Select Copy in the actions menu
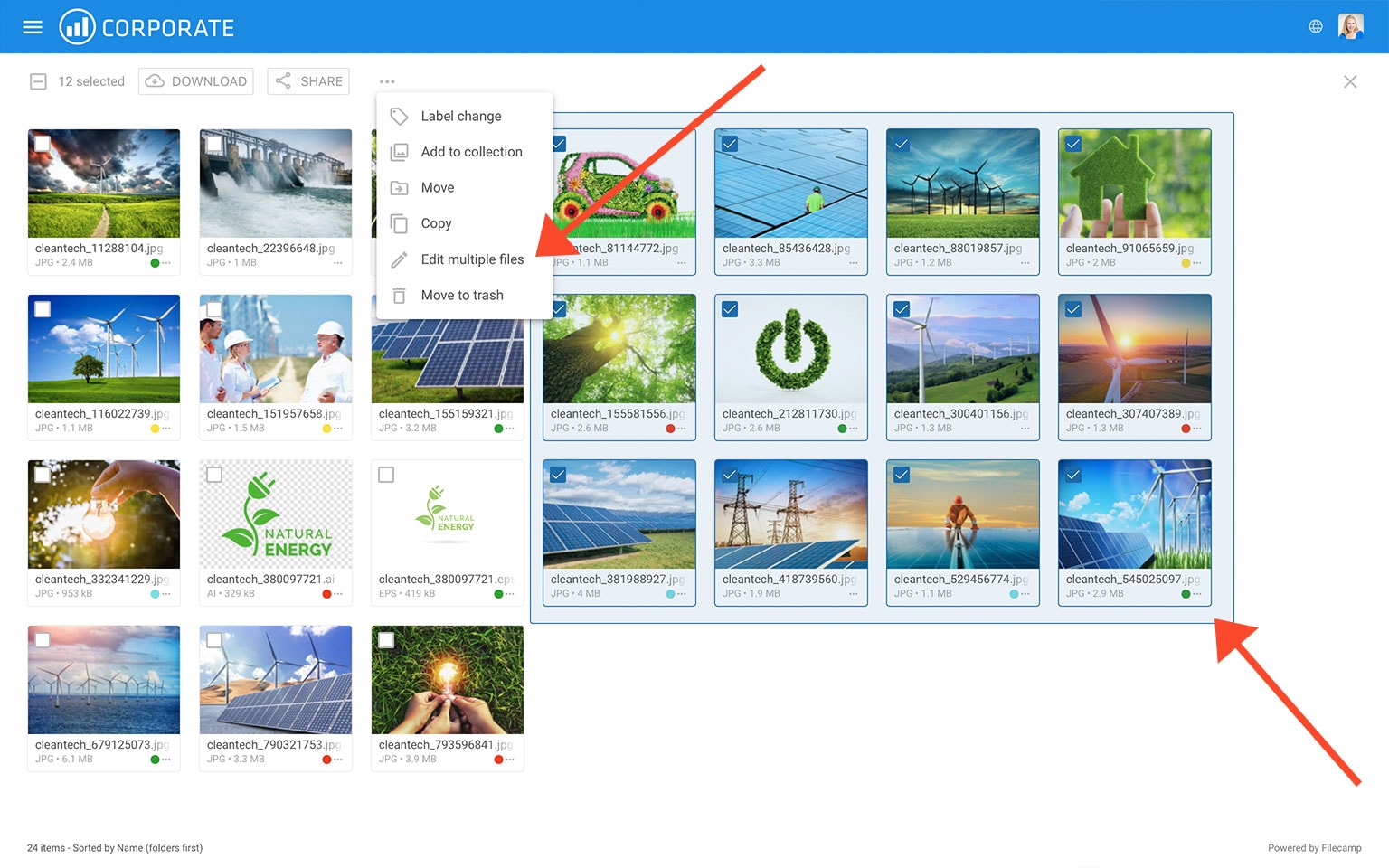 pyautogui.click(x=436, y=223)
